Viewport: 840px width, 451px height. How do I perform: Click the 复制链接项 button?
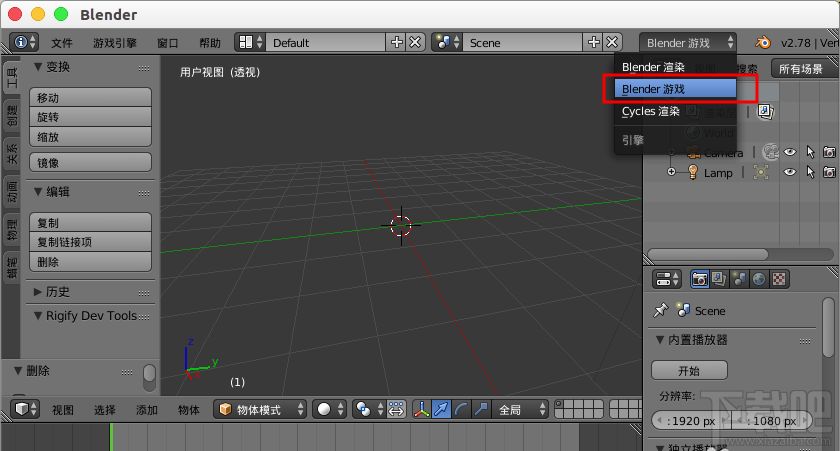(91, 242)
